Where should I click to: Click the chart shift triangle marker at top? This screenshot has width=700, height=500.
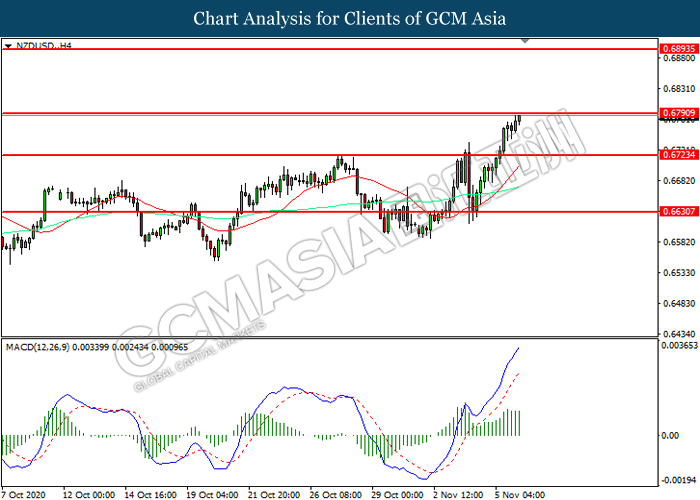(525, 41)
